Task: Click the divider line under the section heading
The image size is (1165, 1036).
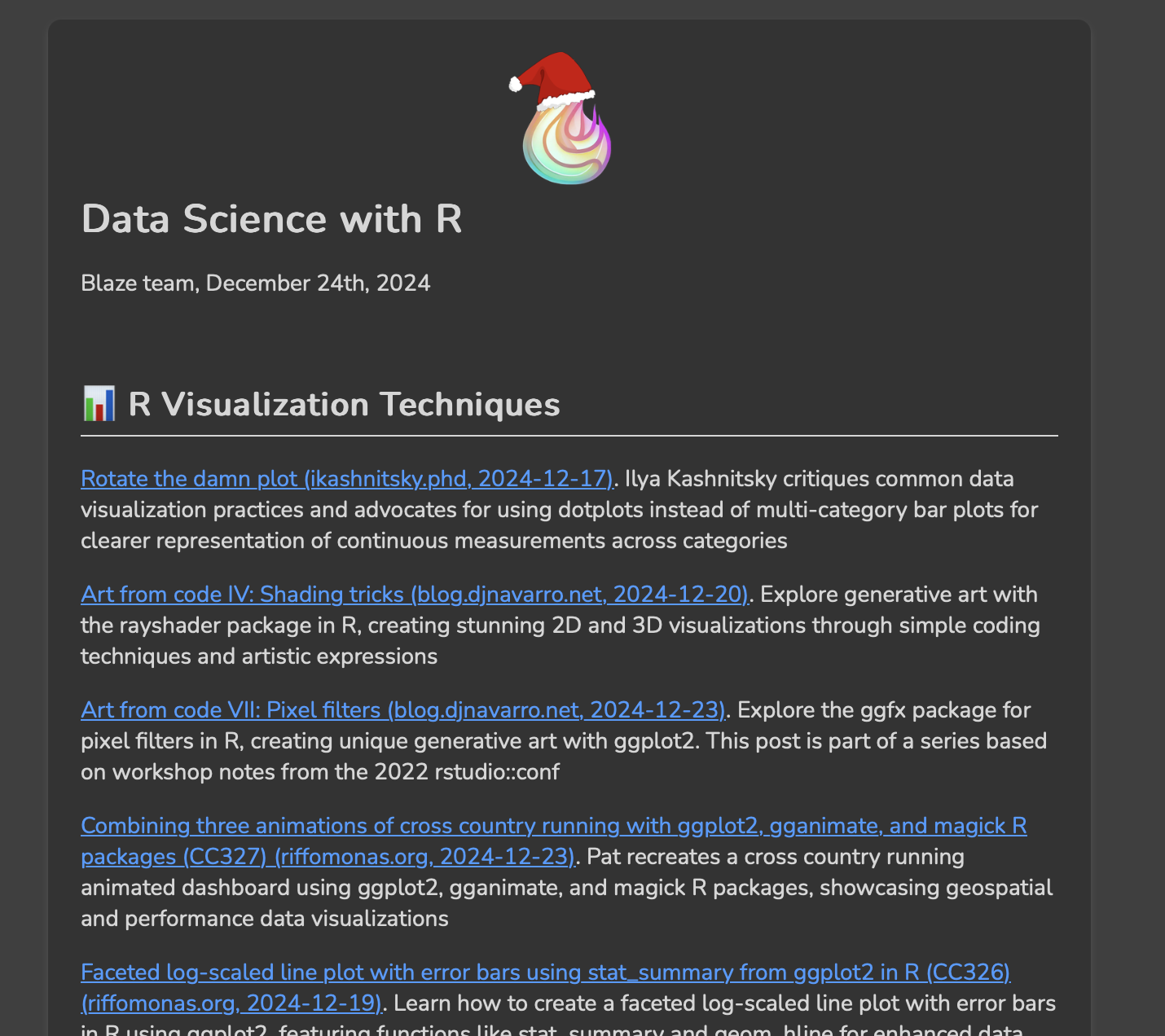Action: [569, 436]
